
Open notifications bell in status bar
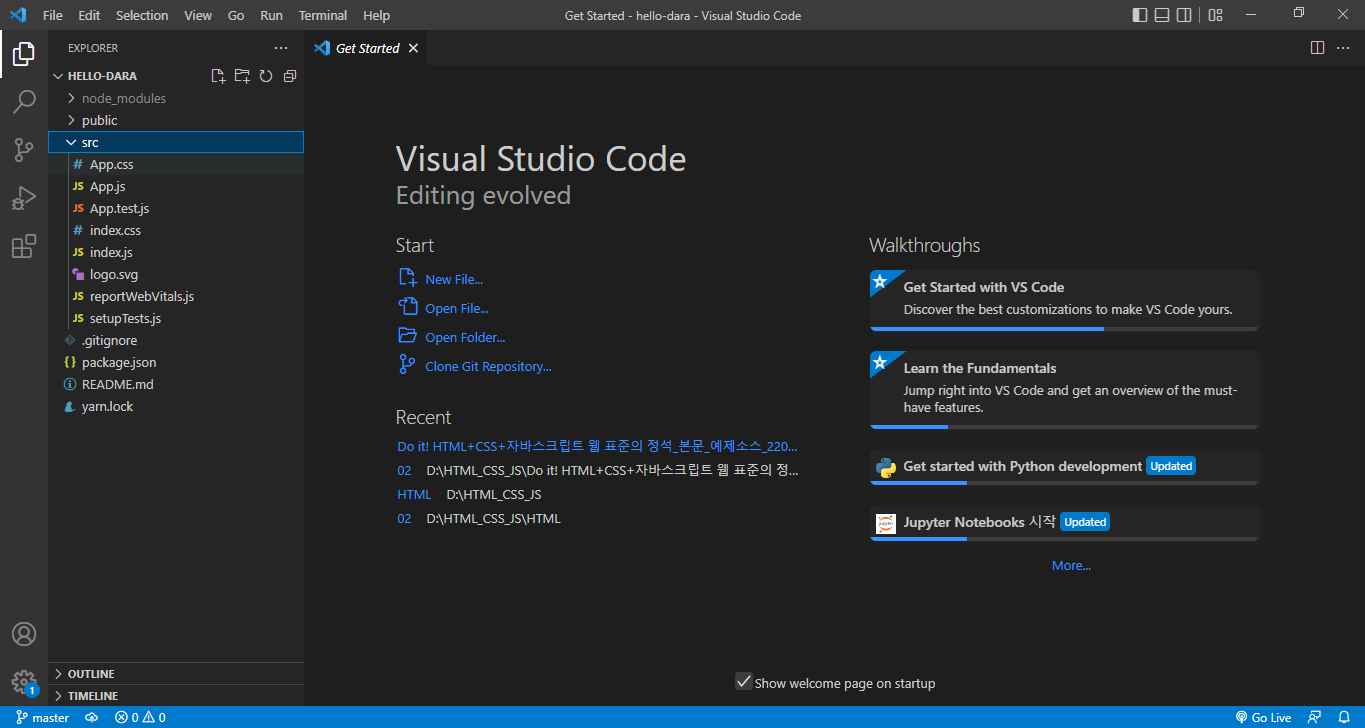pos(1344,717)
